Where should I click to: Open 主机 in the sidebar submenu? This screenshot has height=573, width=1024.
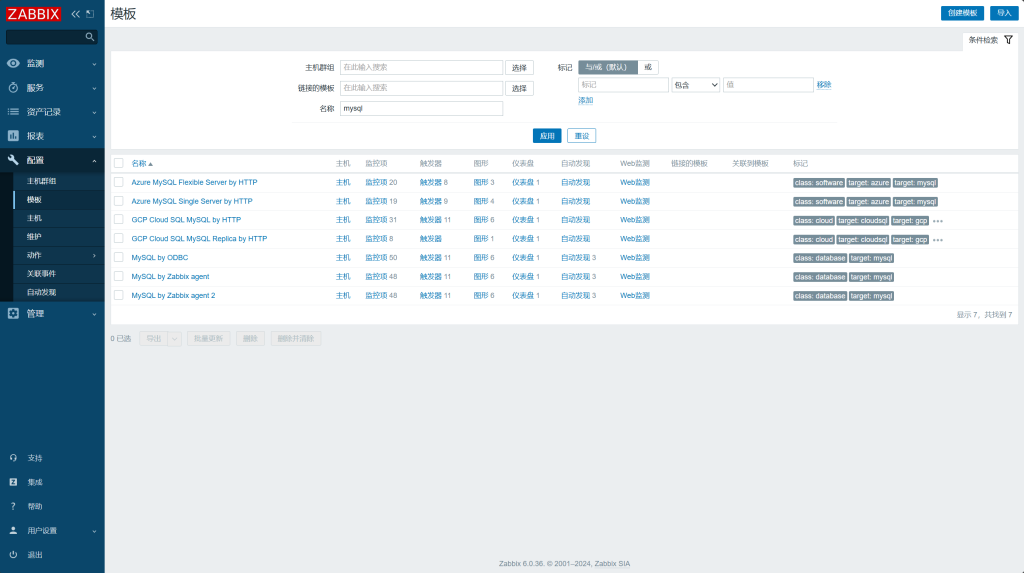pos(34,218)
